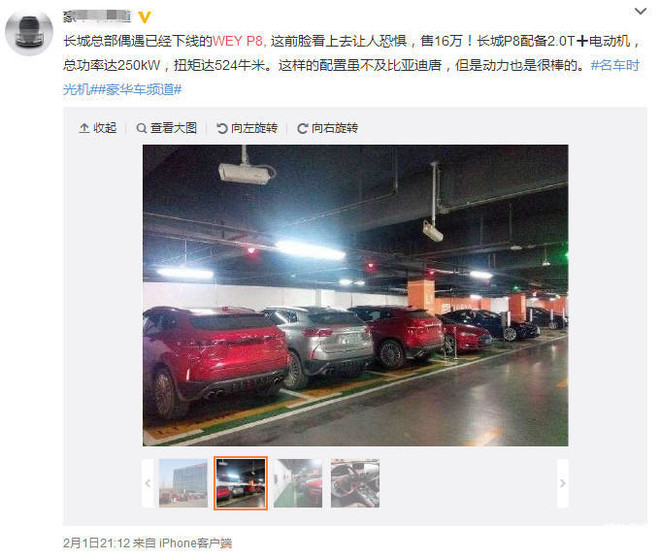Viewport: 660px width, 558px height.
Task: Click the upward arrow collapse icon
Action: (x=84, y=128)
